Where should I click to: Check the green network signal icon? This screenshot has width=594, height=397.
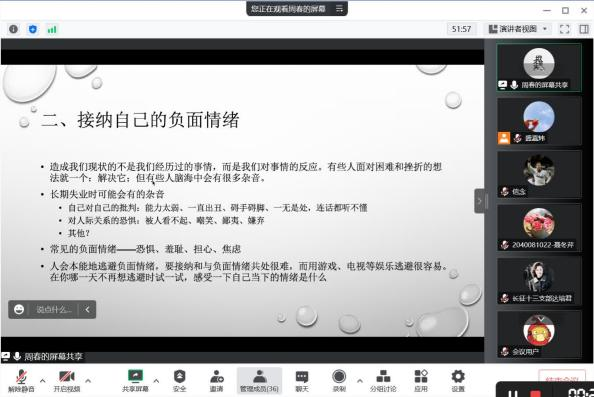pos(52,29)
